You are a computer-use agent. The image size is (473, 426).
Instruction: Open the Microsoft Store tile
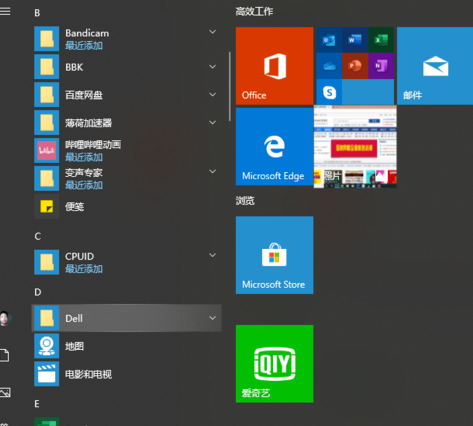click(x=274, y=255)
